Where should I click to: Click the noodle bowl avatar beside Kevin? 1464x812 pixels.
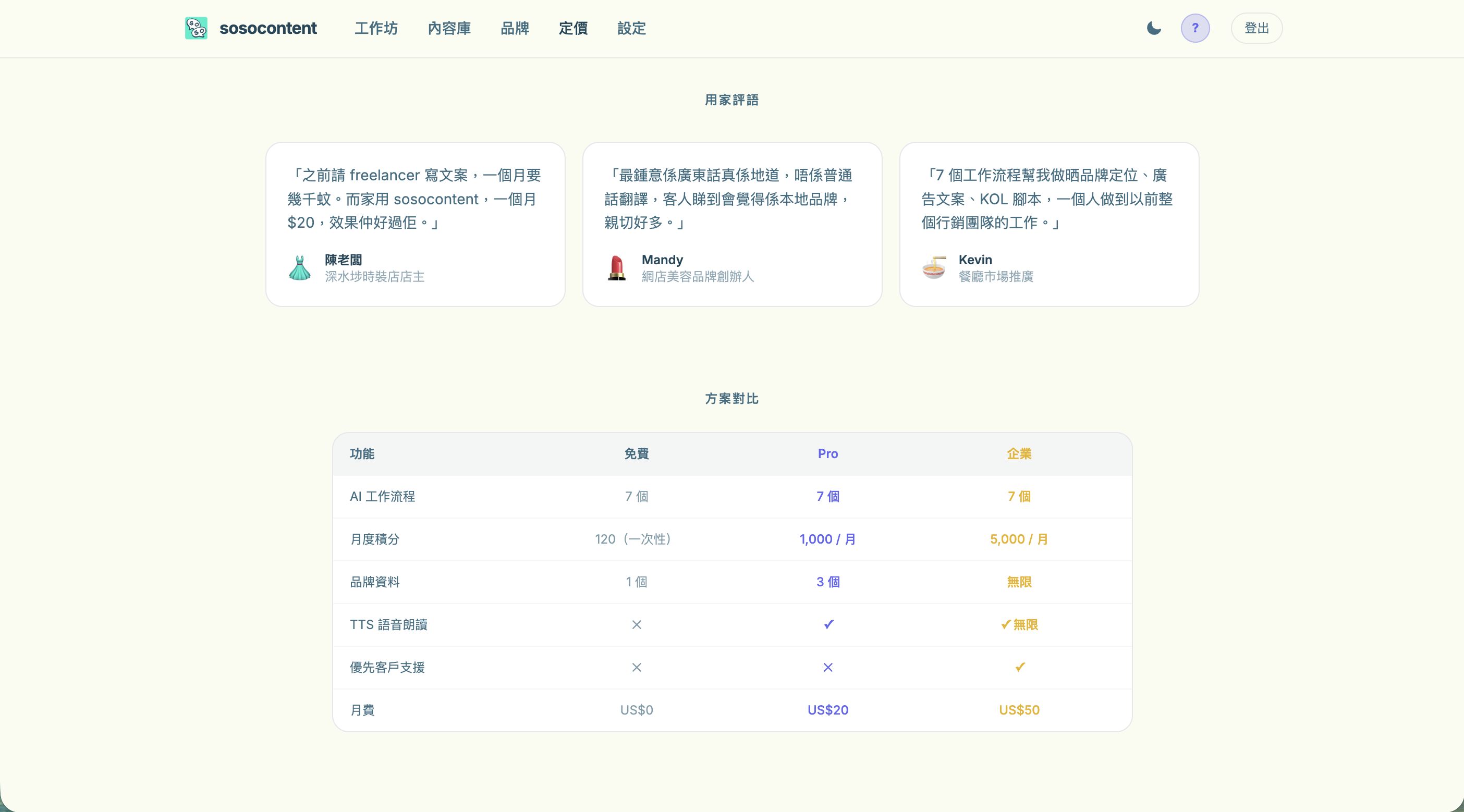coord(934,268)
